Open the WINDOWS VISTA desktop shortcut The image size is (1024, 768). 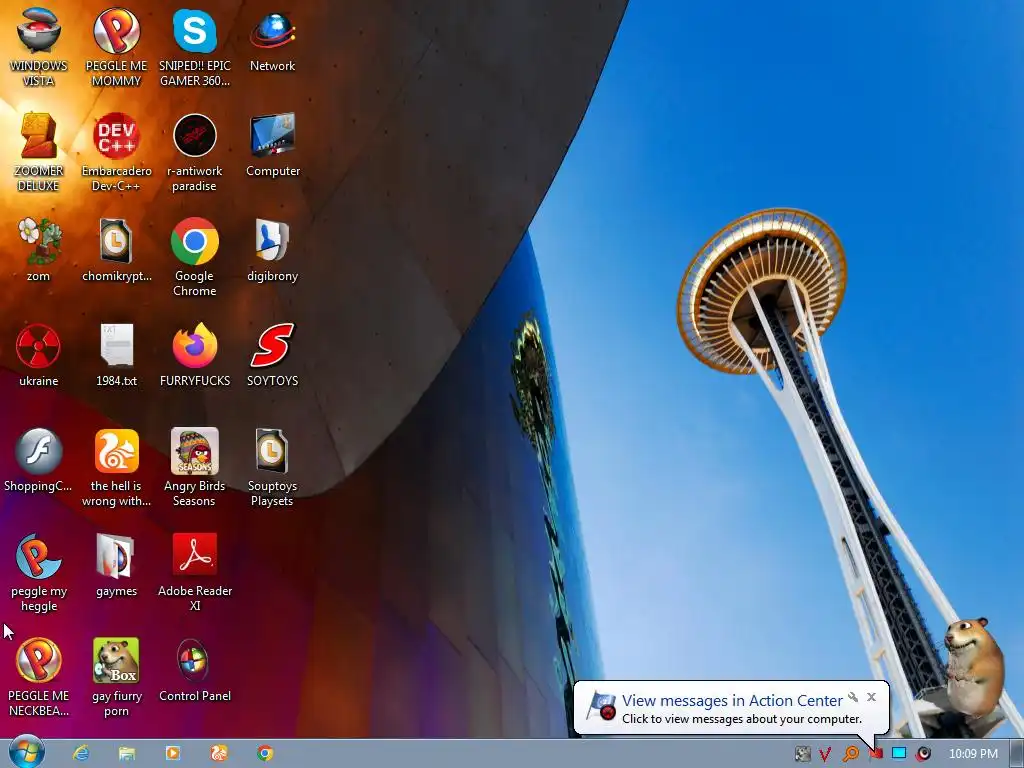(x=39, y=47)
